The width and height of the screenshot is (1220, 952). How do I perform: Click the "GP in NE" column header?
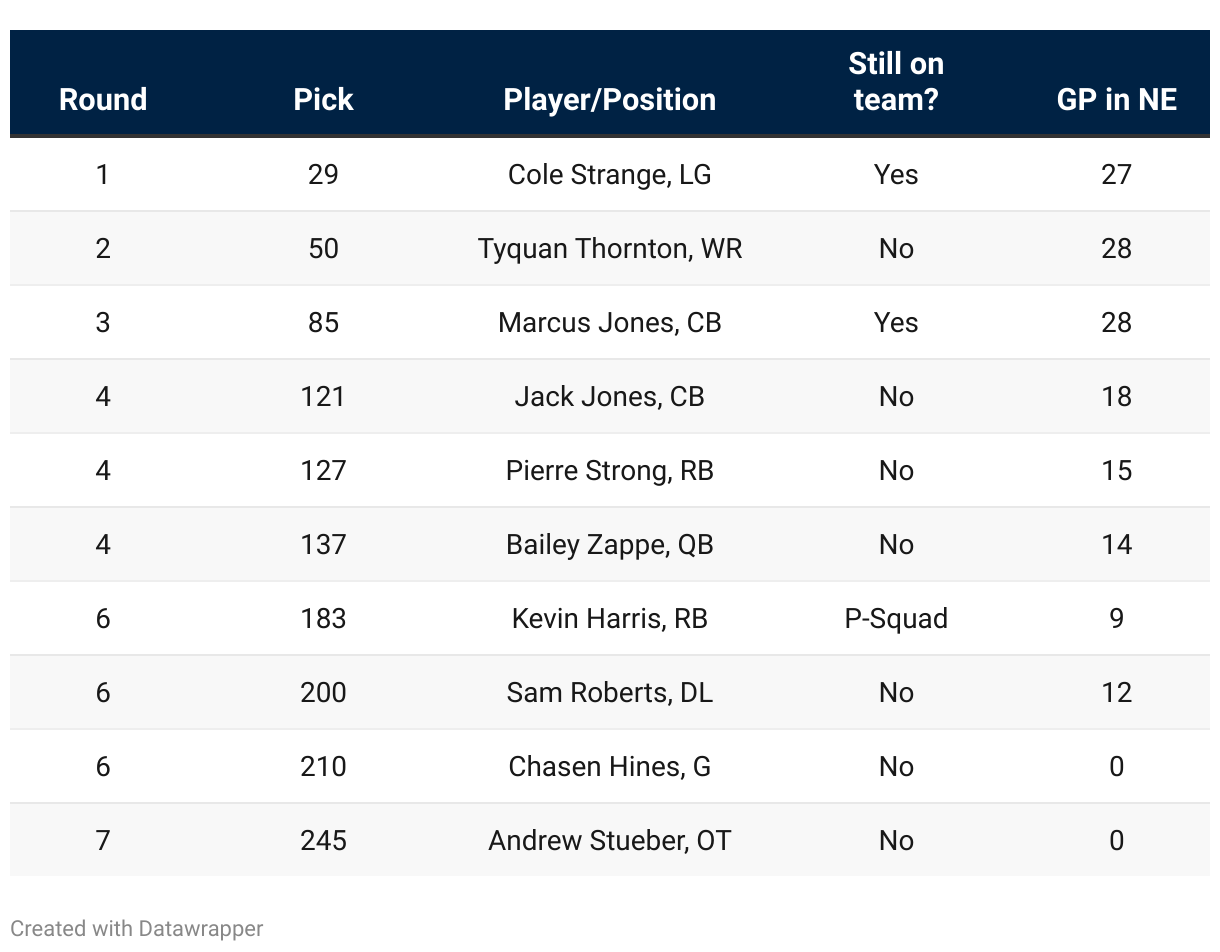pyautogui.click(x=1116, y=99)
